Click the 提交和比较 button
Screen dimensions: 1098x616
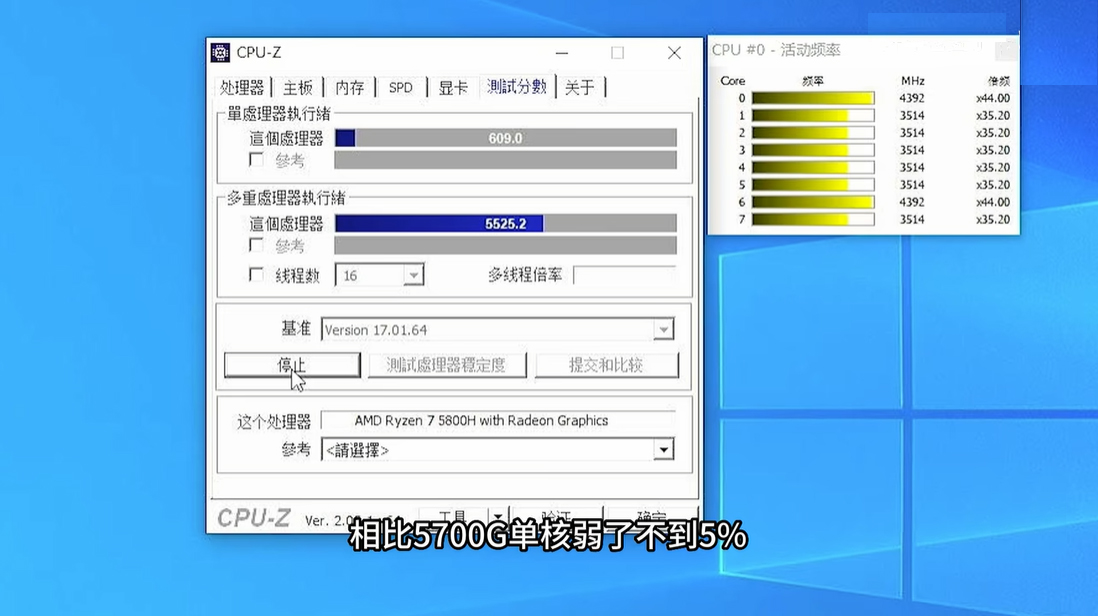(606, 365)
